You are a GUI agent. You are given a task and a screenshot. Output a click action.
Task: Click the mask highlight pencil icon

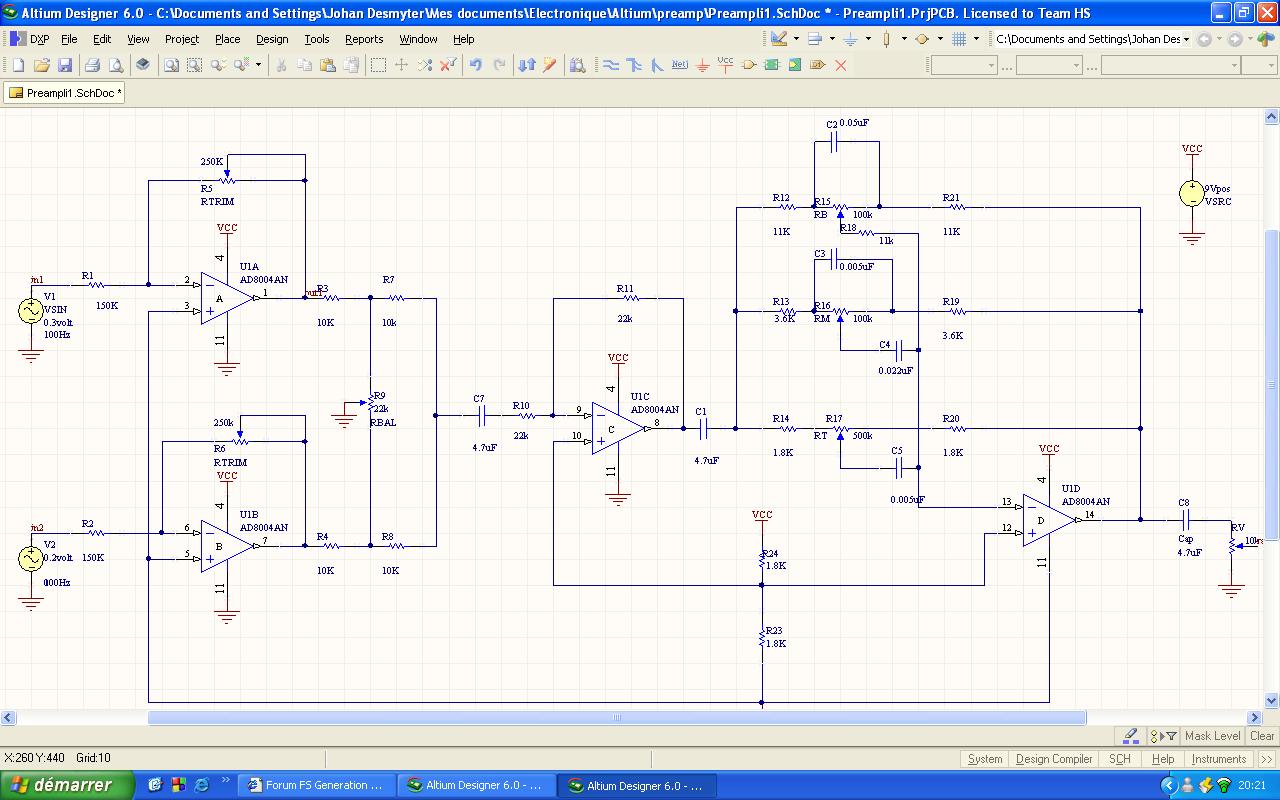click(x=1131, y=735)
